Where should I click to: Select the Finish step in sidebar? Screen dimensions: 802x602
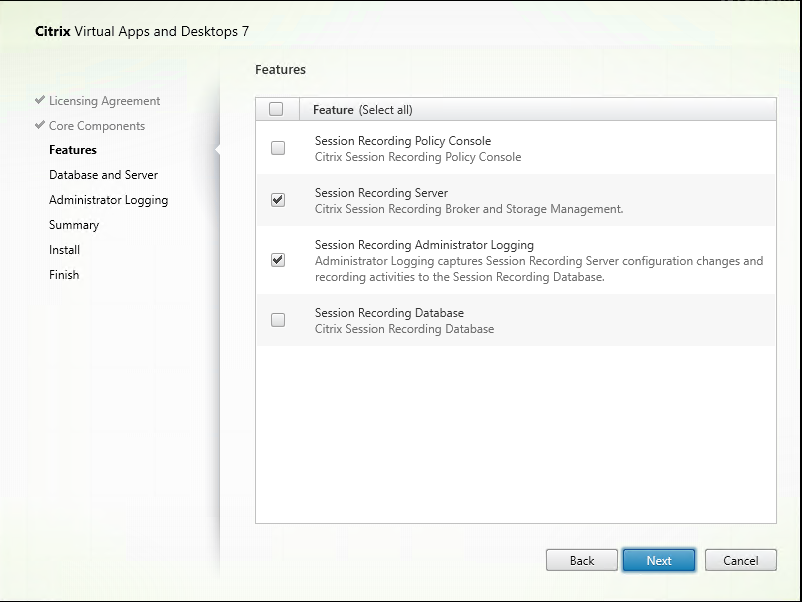(x=64, y=275)
